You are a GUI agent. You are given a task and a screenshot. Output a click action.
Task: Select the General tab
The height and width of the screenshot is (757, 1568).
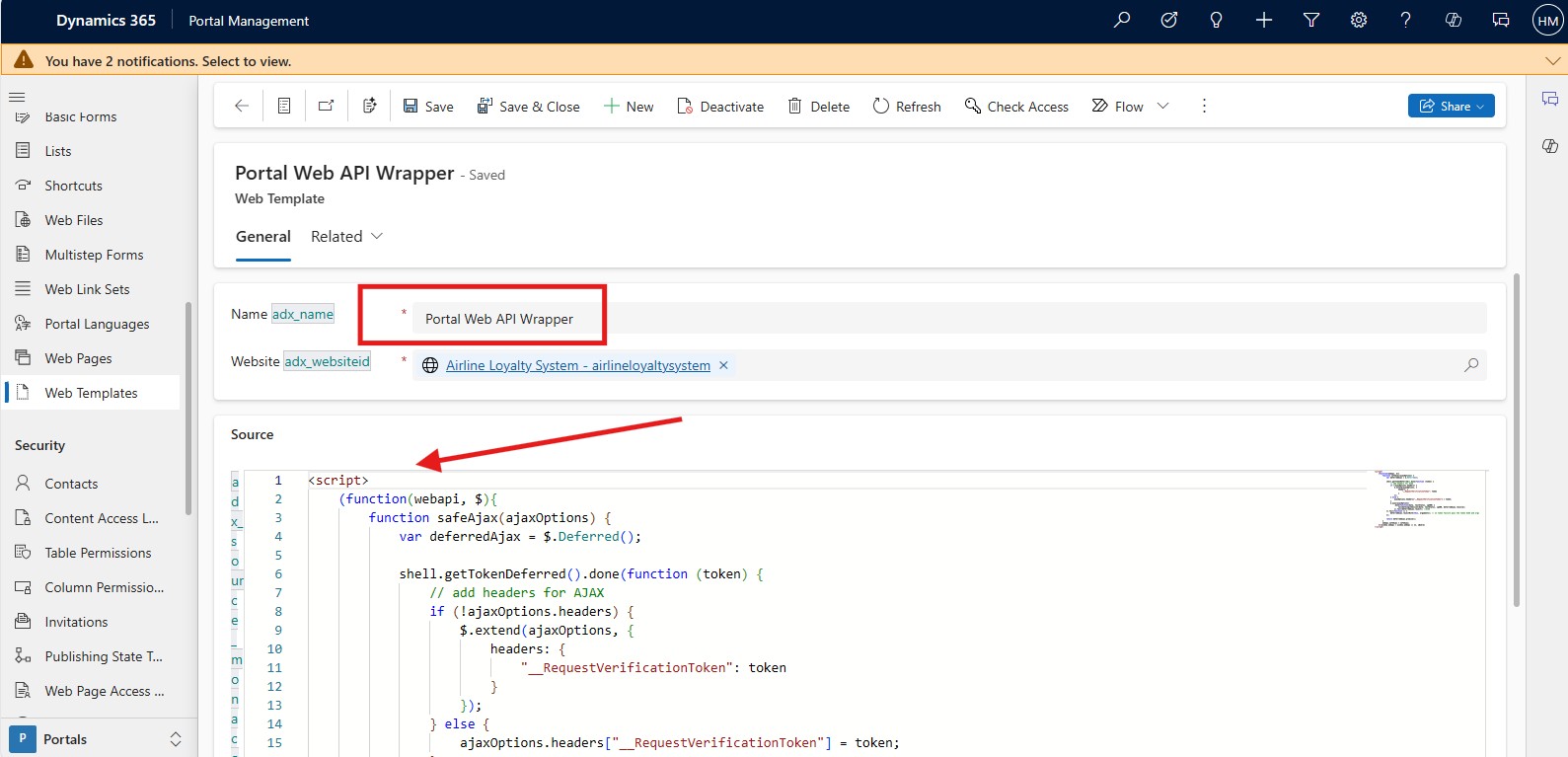click(x=262, y=237)
